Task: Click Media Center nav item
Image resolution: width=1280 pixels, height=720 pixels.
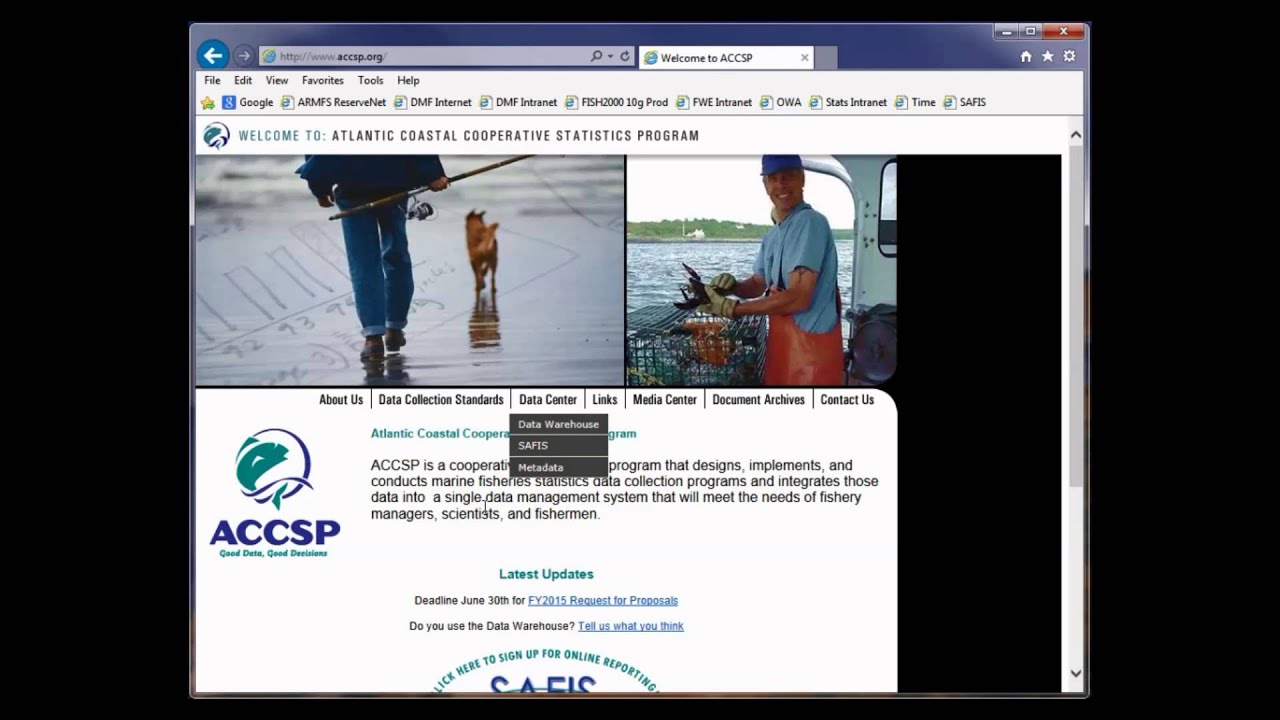Action: tap(665, 399)
